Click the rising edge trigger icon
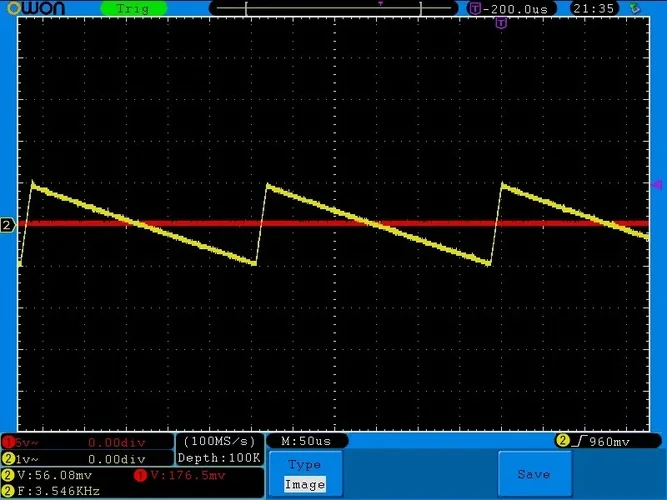The image size is (667, 500). (x=579, y=441)
